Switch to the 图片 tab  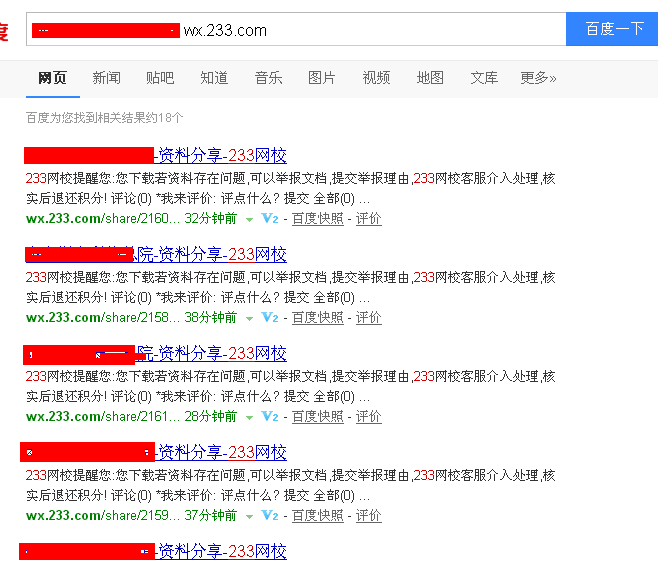(322, 78)
